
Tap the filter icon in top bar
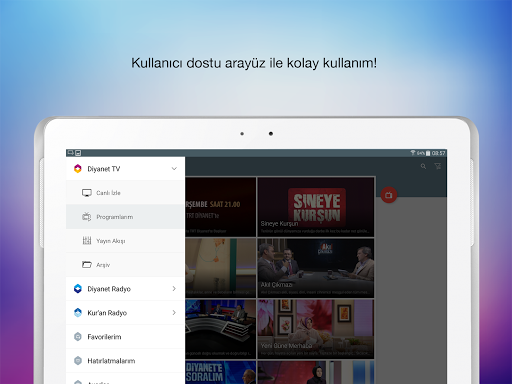(x=438, y=166)
